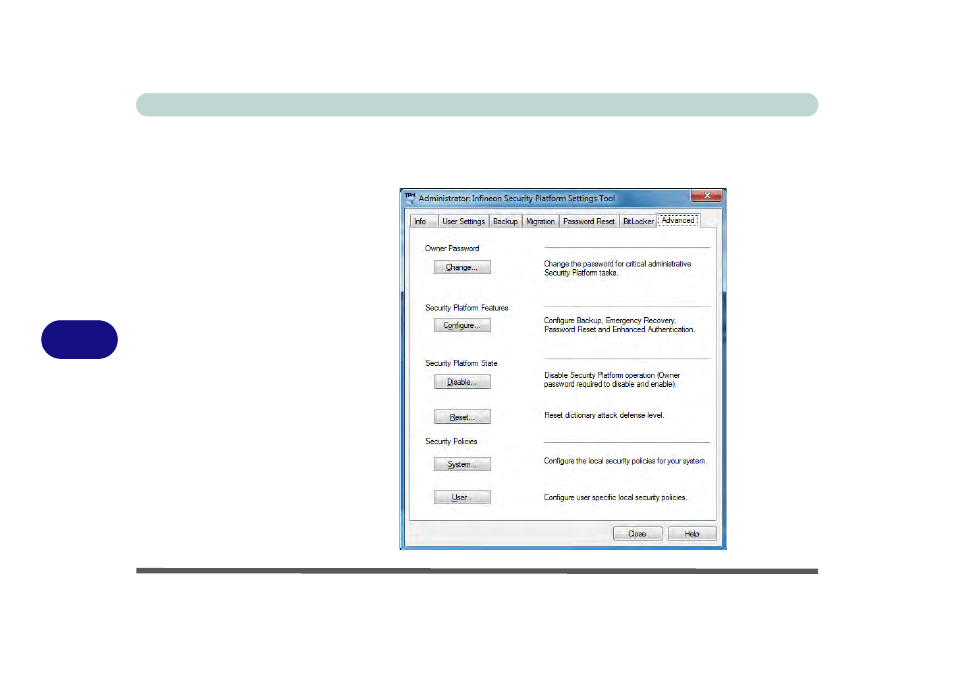Switch to the BitLocker tab
Viewport: 954px width, 673px height.
[637, 221]
